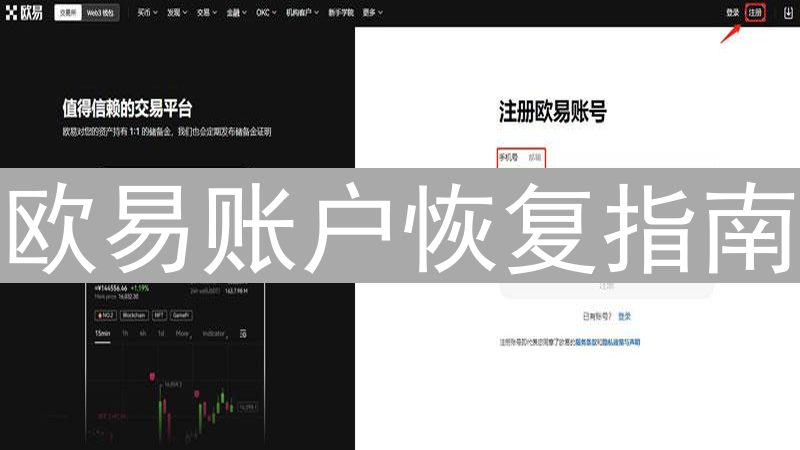Click 登录 in the top header
This screenshot has width=800, height=450.
733,13
